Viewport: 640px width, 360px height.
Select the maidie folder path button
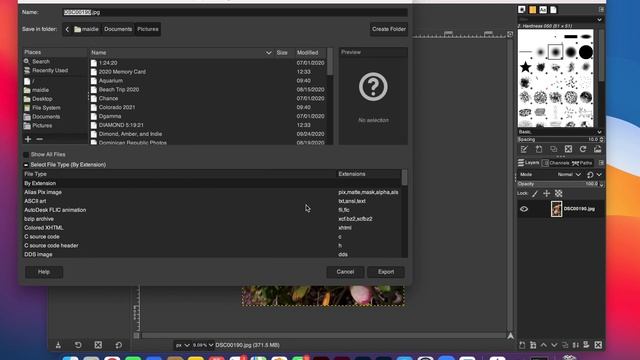pyautogui.click(x=86, y=29)
